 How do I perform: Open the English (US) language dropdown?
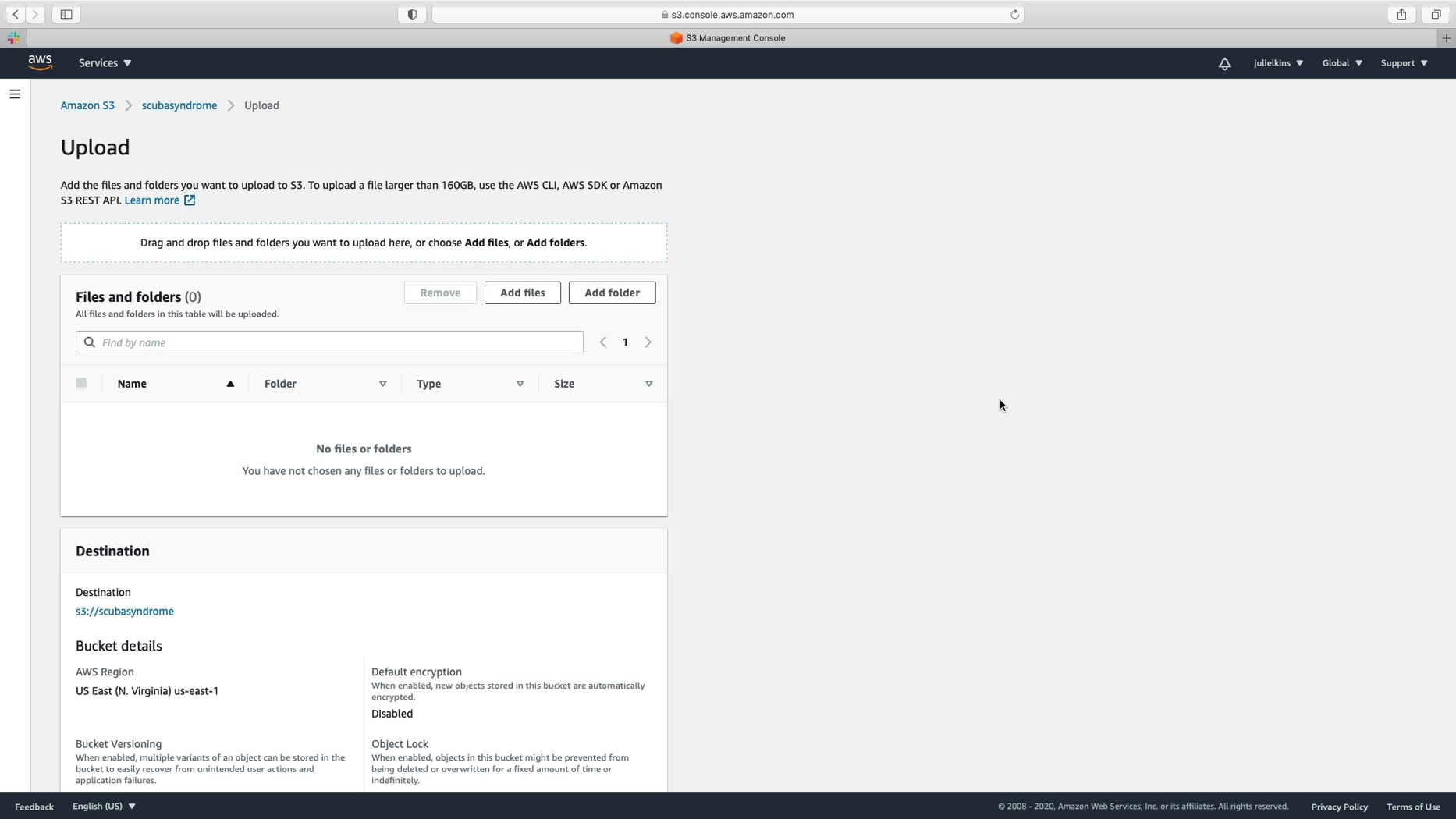coord(104,806)
